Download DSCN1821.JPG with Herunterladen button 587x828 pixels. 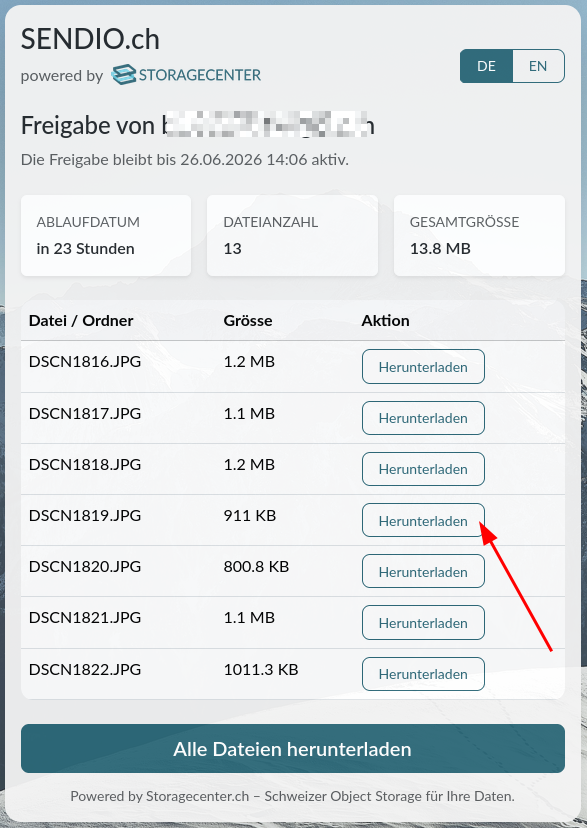[x=423, y=623]
